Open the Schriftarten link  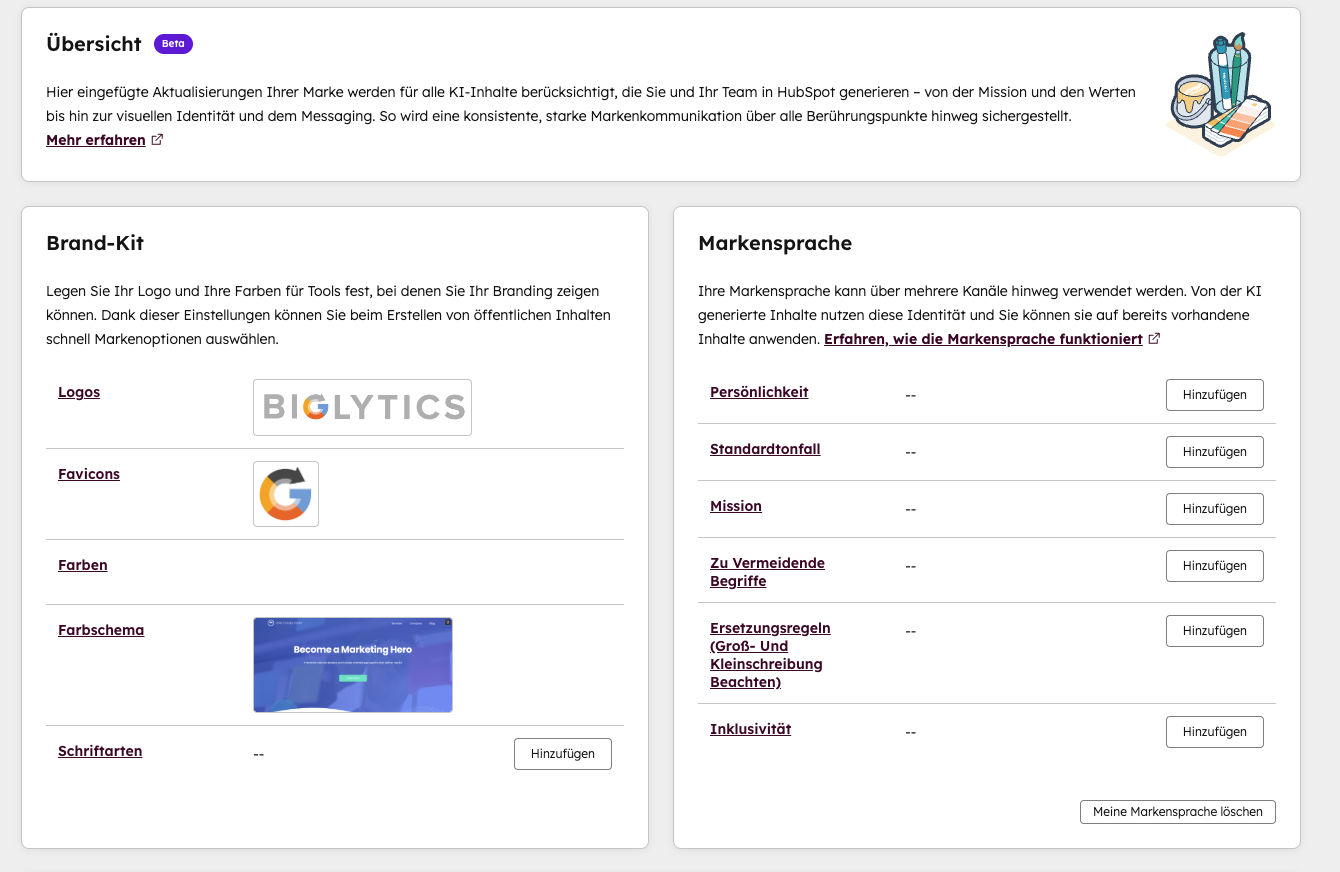(100, 751)
